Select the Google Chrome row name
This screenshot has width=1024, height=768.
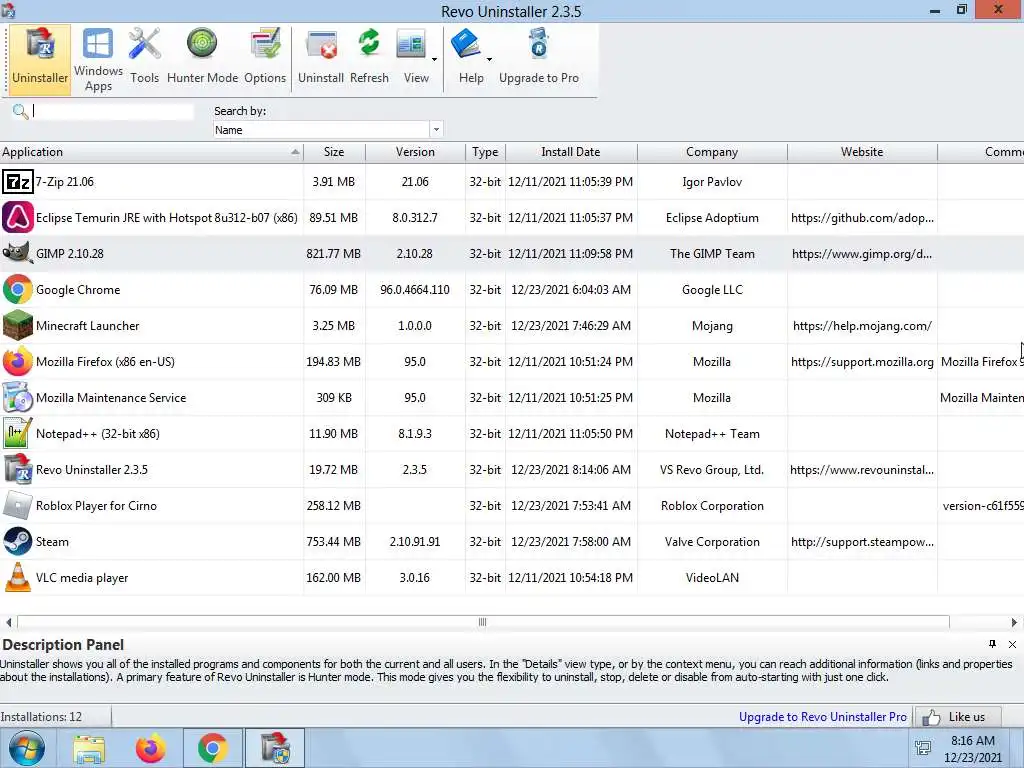pyautogui.click(x=78, y=289)
